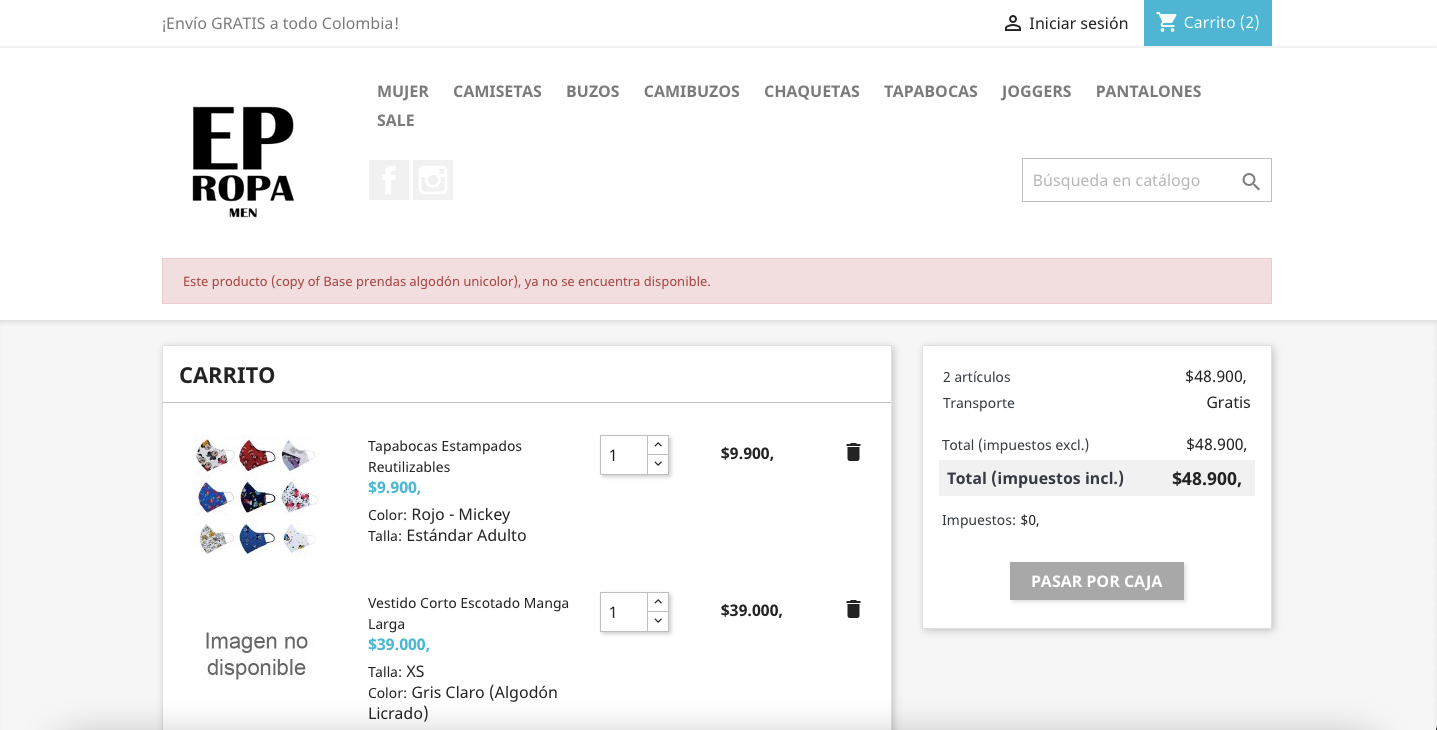The width and height of the screenshot is (1437, 730).
Task: Remove Vestido Corto item using trash icon
Action: click(x=853, y=609)
